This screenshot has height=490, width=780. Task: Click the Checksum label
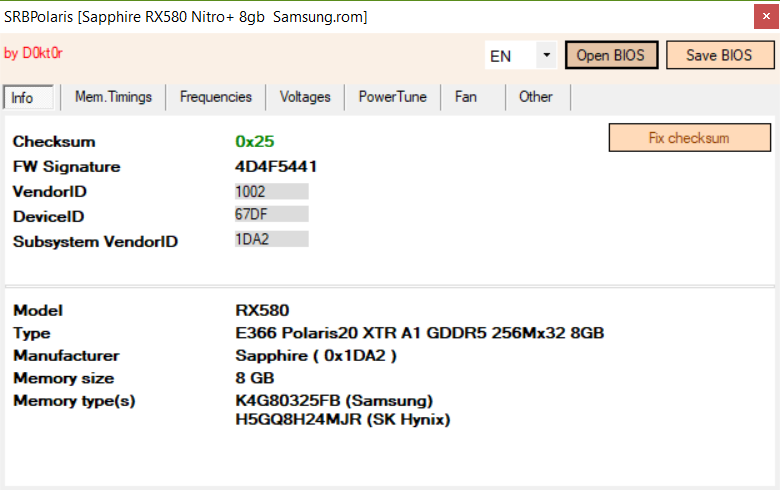click(x=54, y=142)
